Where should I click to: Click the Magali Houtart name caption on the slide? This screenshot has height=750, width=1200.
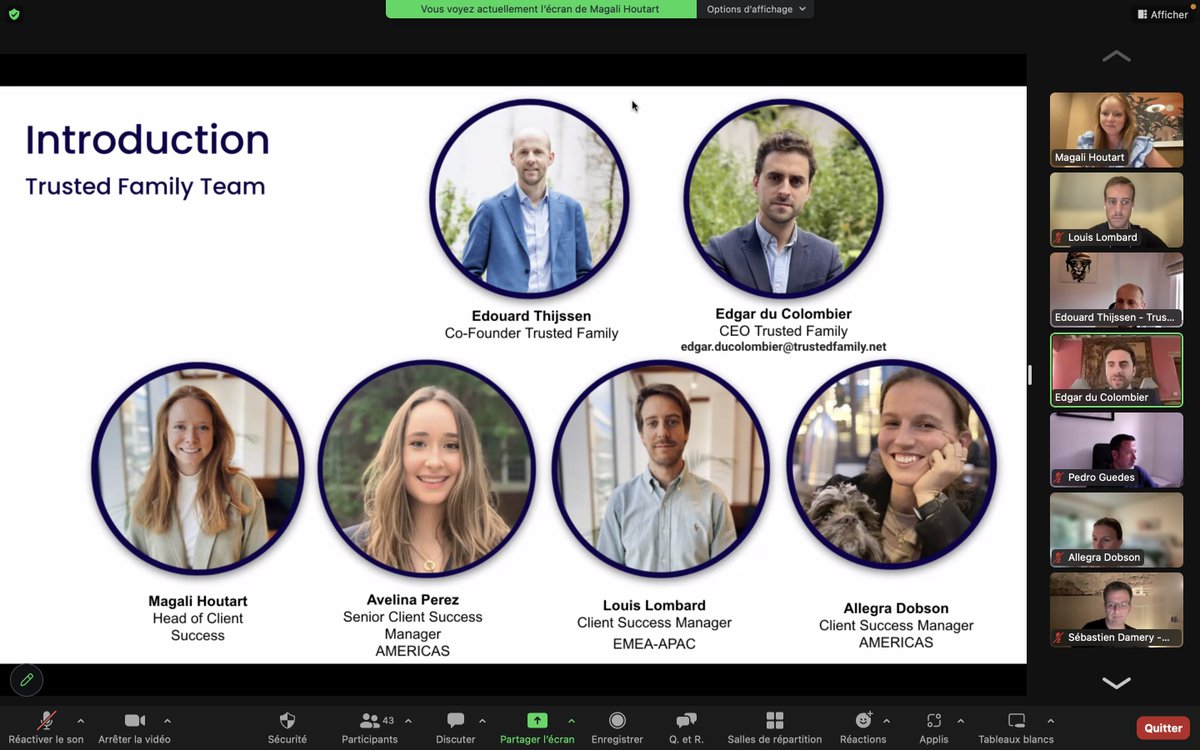(198, 601)
